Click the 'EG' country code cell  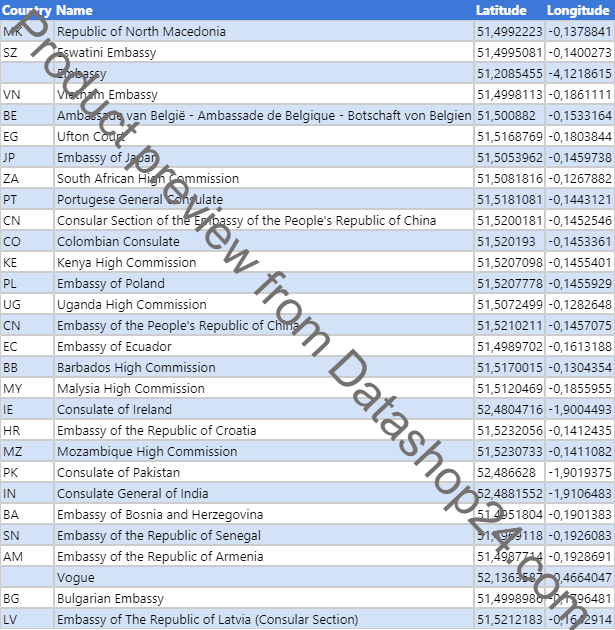[x=27, y=136]
